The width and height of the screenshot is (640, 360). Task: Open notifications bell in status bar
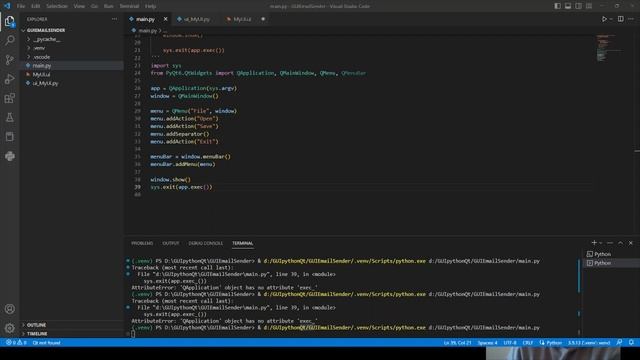(x=631, y=342)
